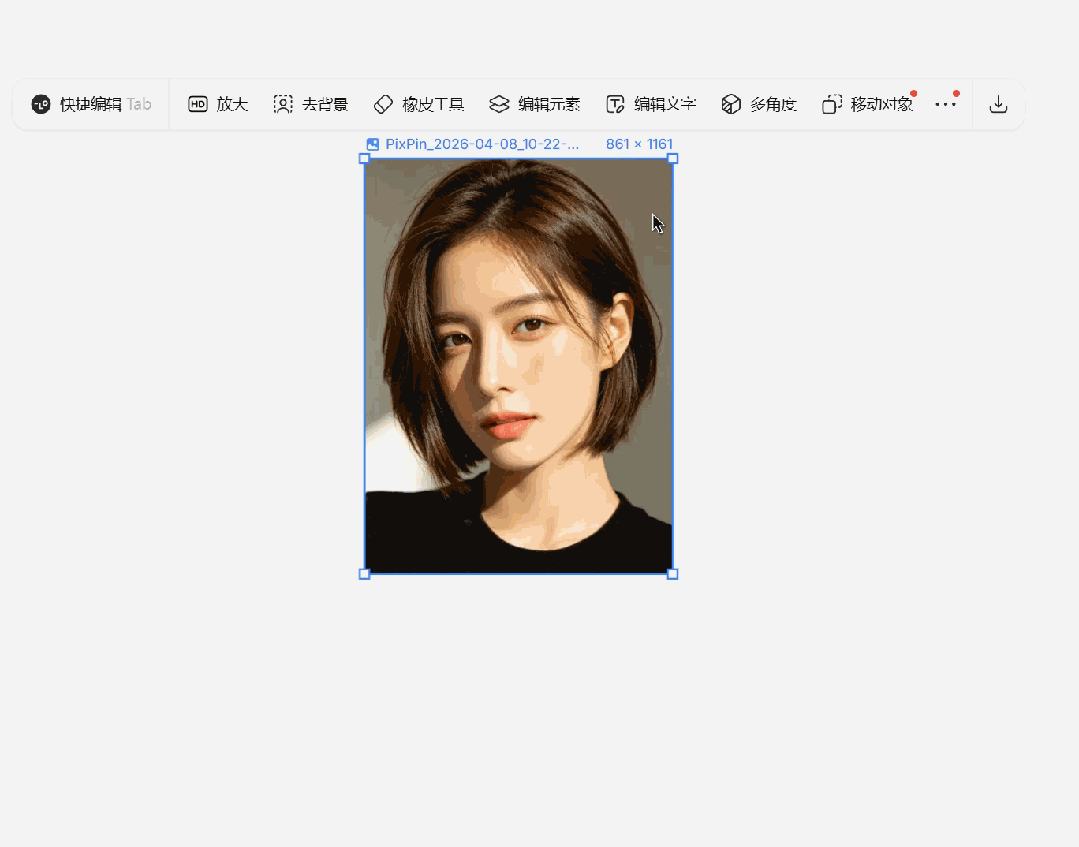Open the 快捷编辑 quick edit tool

tap(91, 105)
